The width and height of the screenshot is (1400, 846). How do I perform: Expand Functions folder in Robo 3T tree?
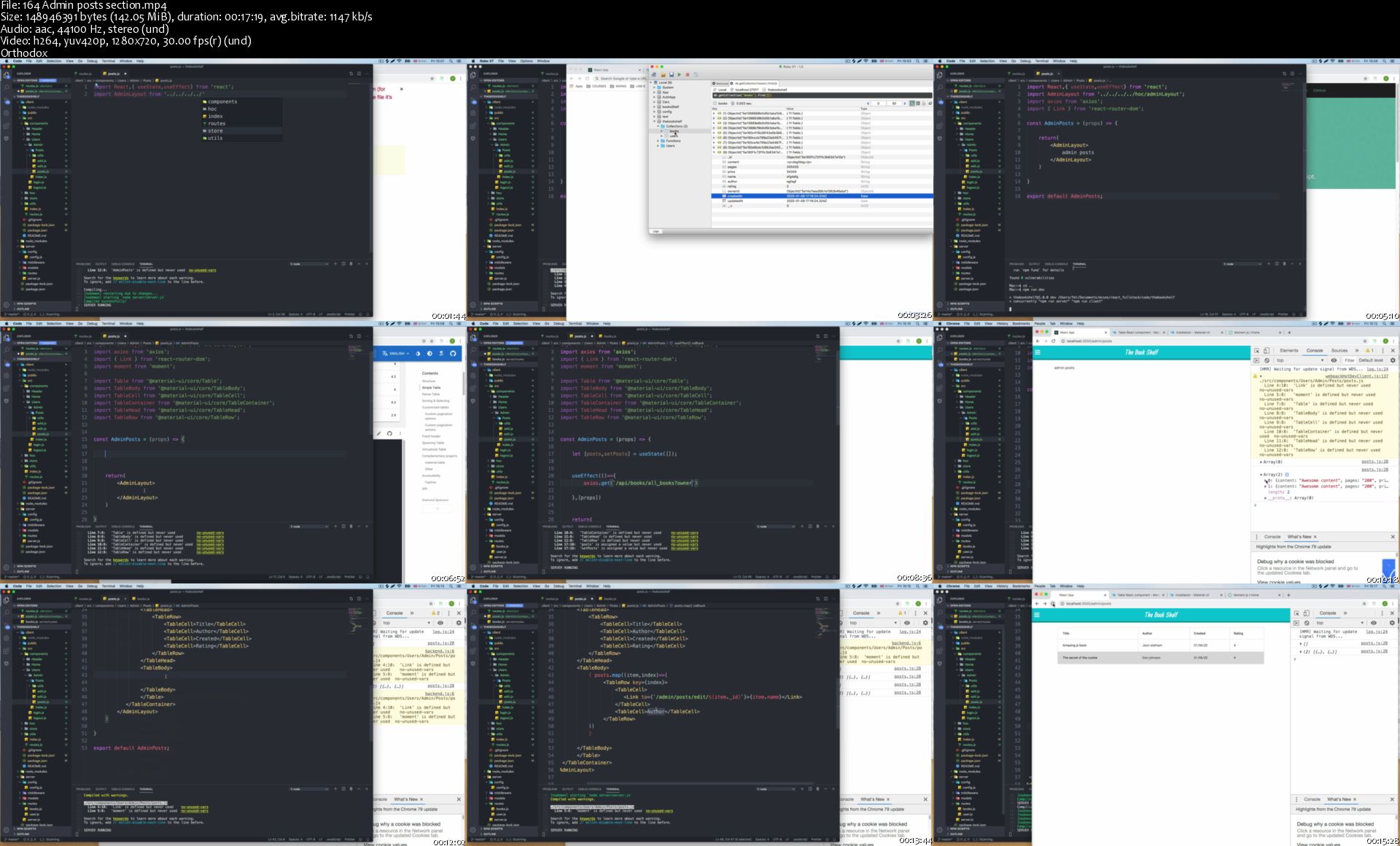pos(658,141)
